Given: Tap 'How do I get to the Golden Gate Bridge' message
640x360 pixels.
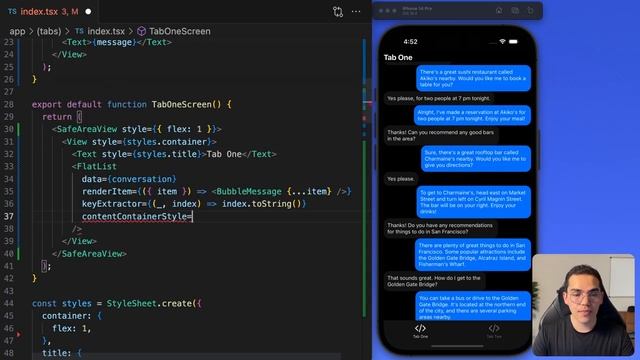Looking at the screenshot, I should click(x=434, y=281).
